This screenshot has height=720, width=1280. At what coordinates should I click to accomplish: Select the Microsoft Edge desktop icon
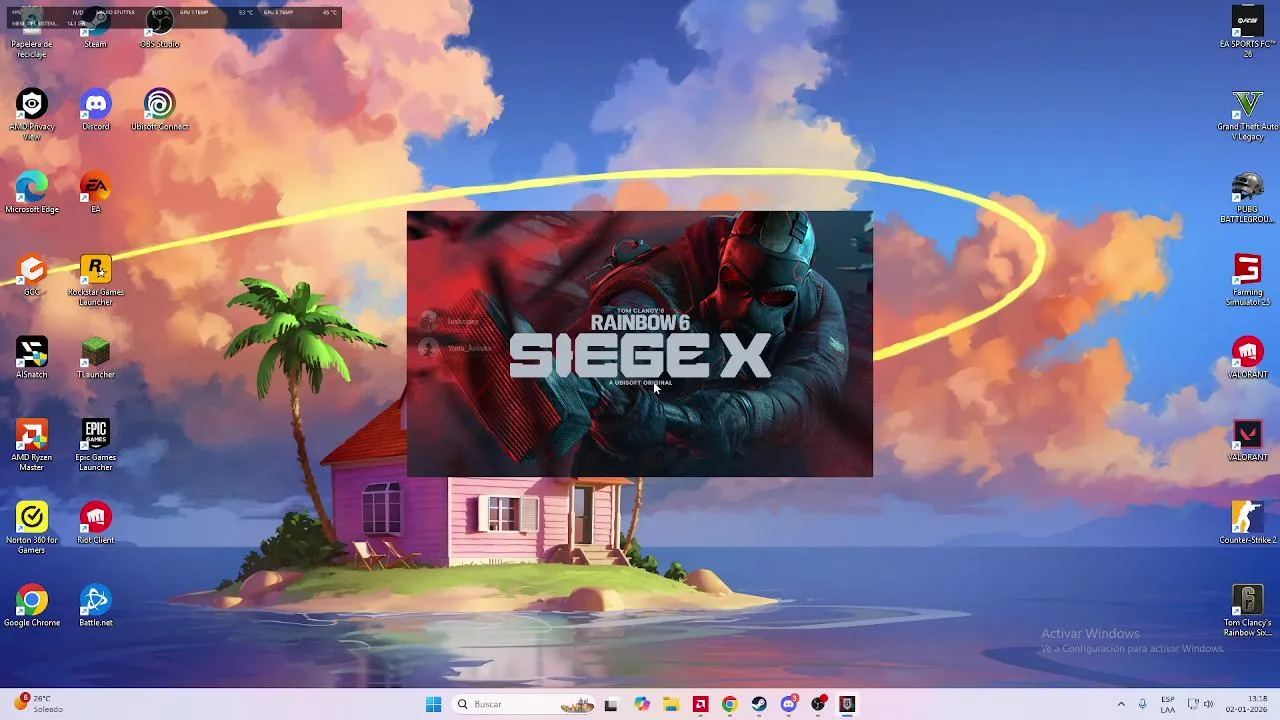[32, 193]
